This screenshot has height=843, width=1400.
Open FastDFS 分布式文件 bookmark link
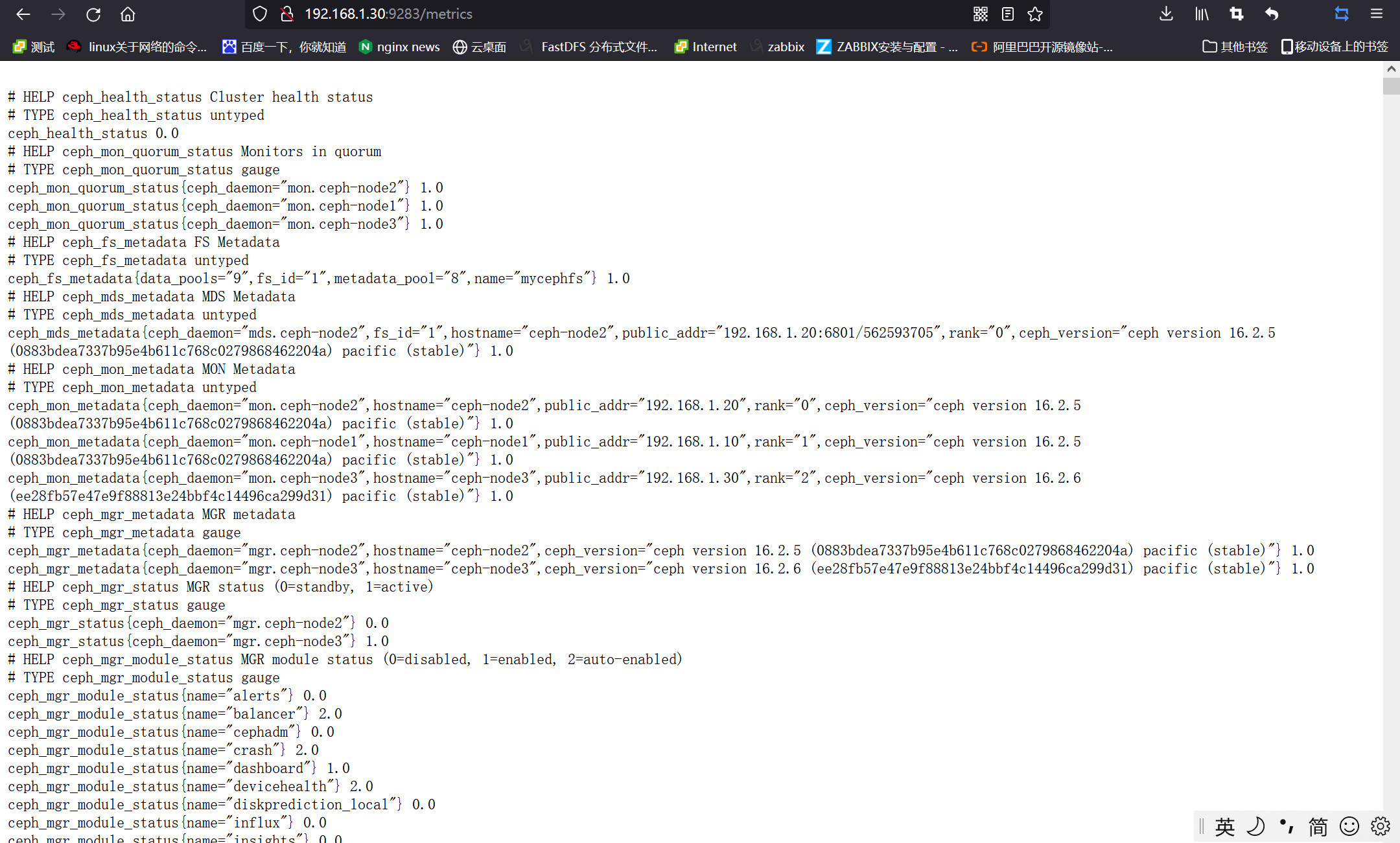tap(590, 47)
